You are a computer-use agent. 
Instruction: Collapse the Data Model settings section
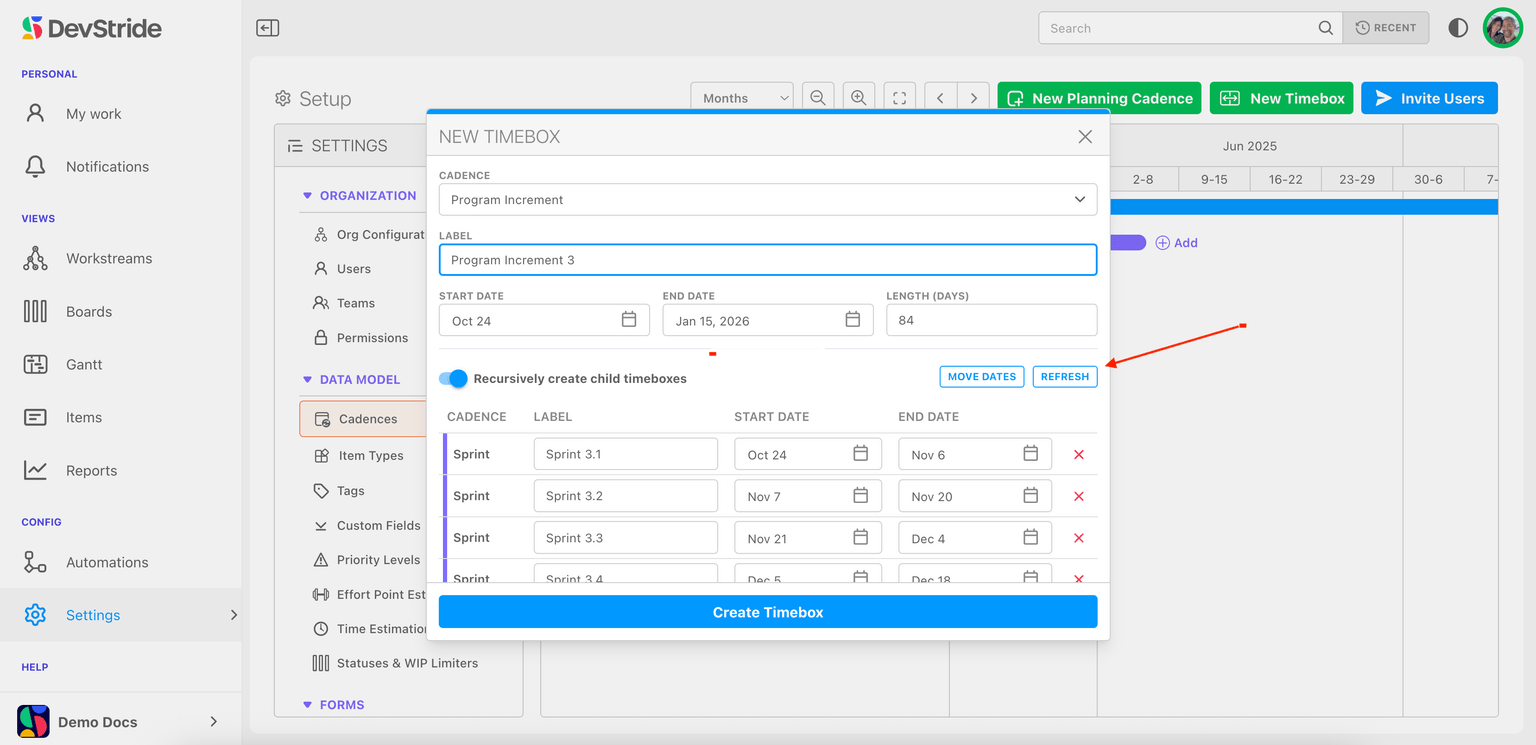click(x=307, y=380)
